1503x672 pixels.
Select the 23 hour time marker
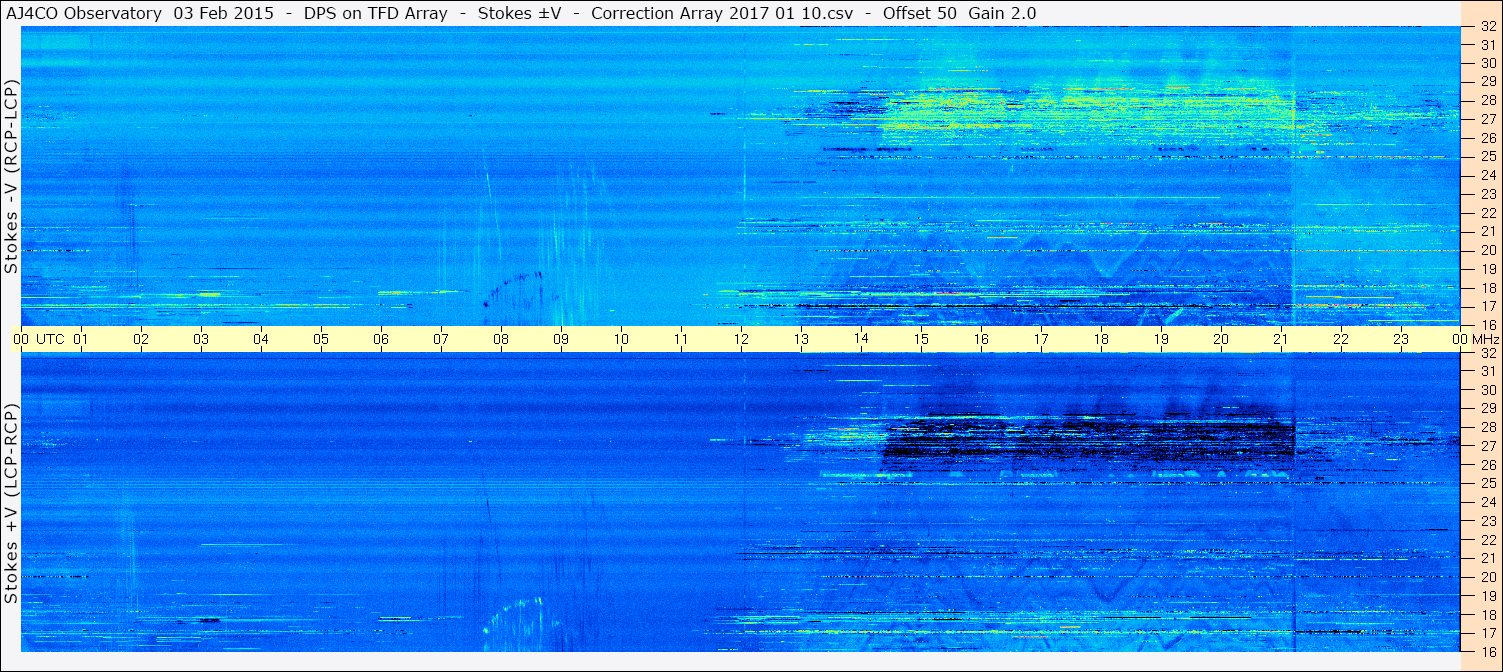(1401, 339)
